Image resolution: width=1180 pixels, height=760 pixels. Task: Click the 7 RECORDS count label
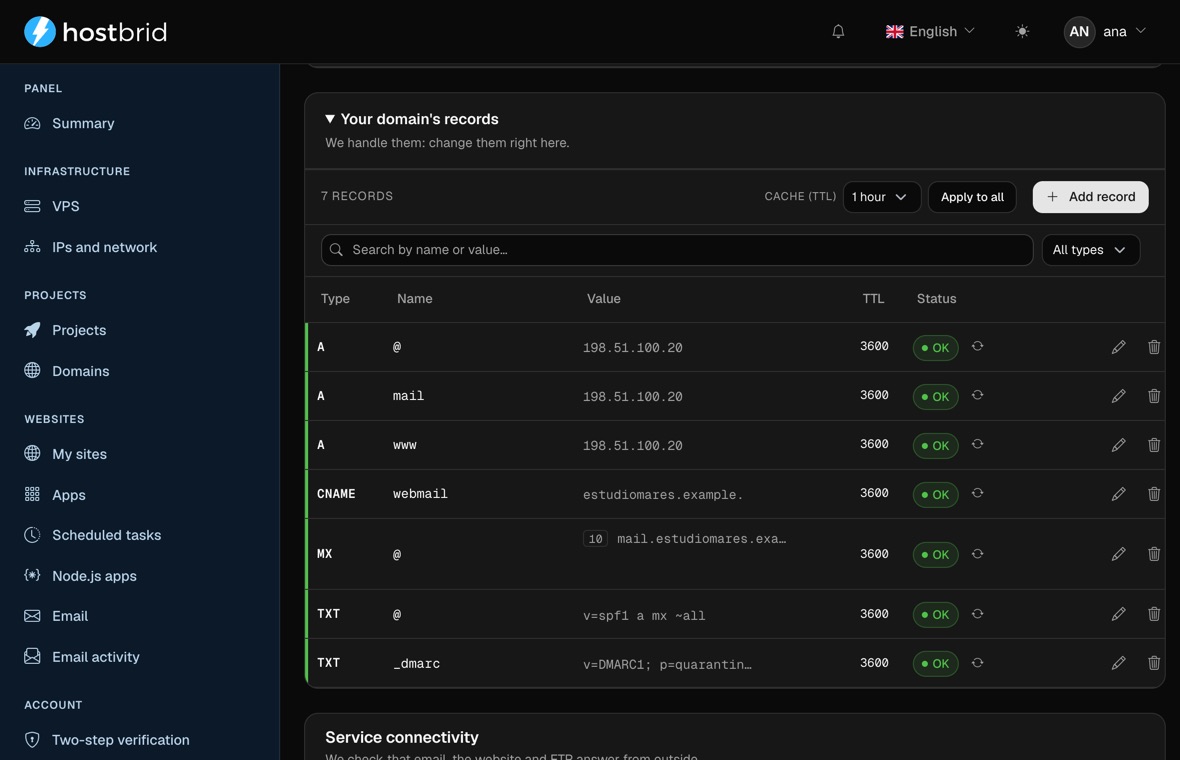tap(357, 196)
